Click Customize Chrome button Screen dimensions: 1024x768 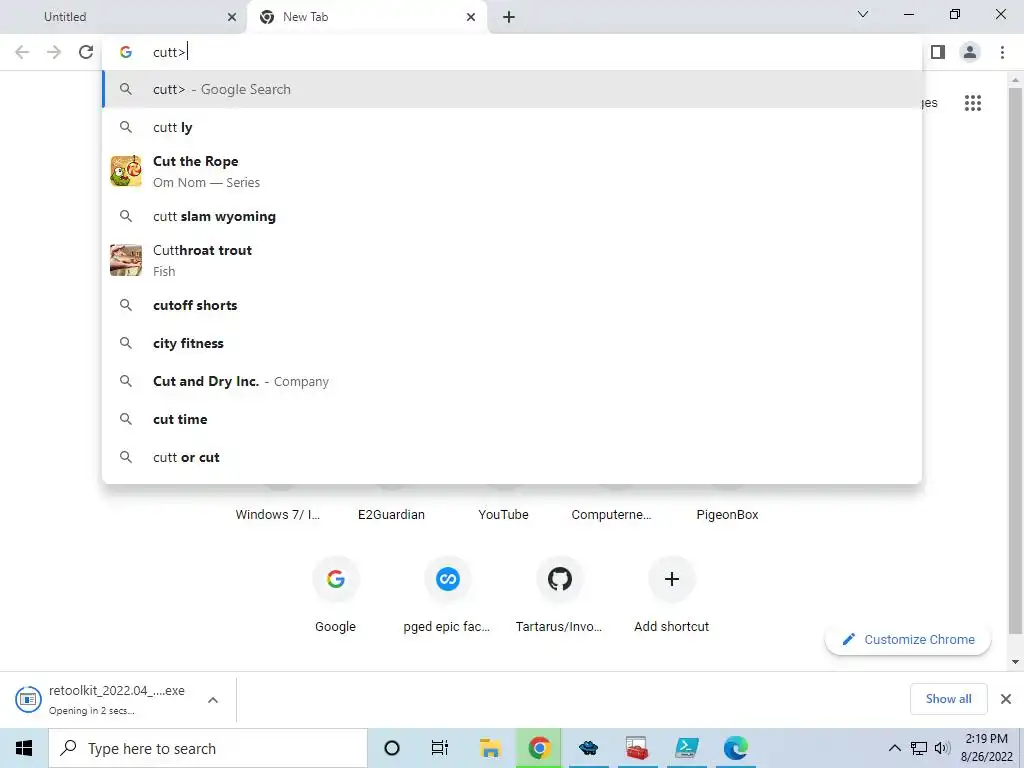click(908, 639)
